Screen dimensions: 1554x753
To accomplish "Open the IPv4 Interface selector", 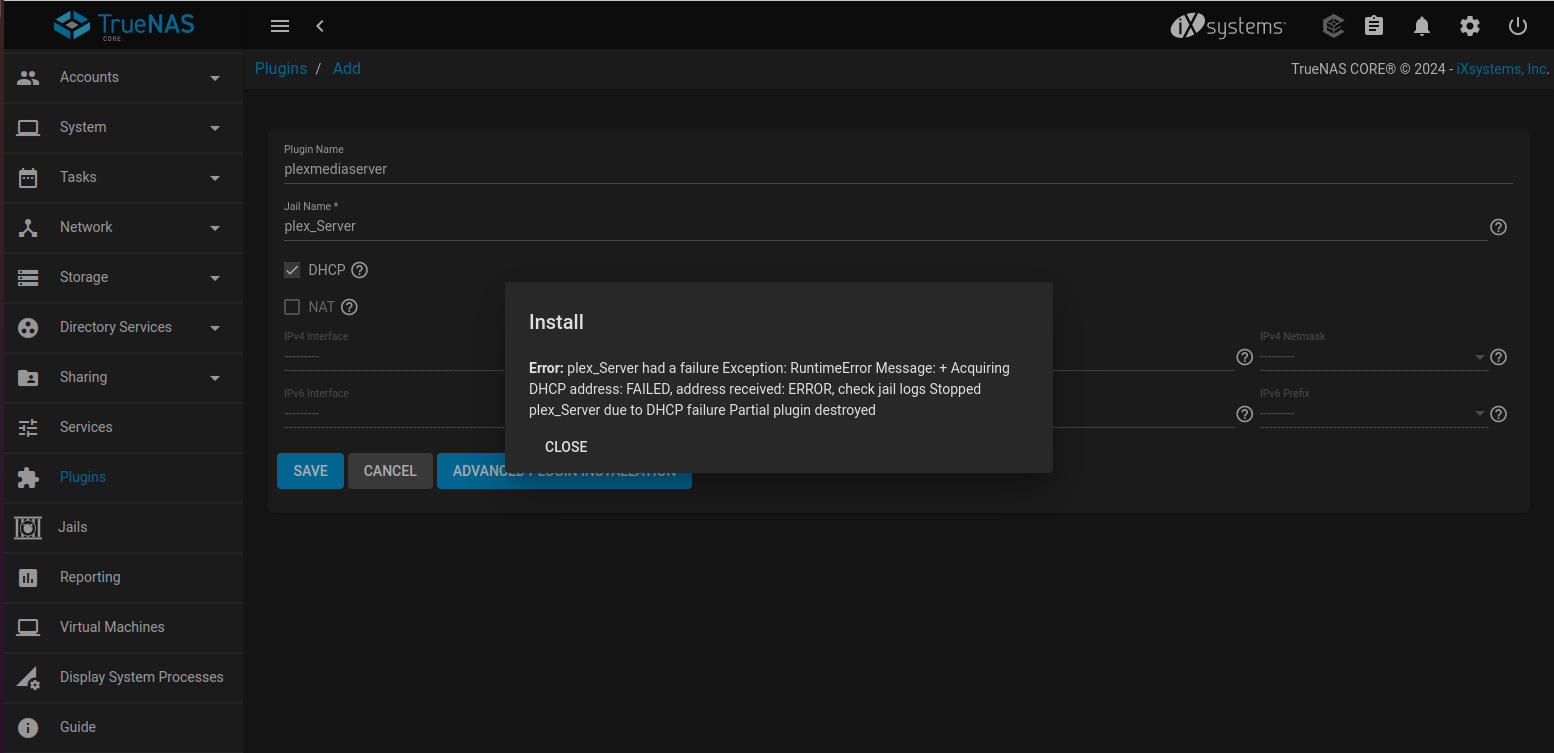I will point(394,357).
